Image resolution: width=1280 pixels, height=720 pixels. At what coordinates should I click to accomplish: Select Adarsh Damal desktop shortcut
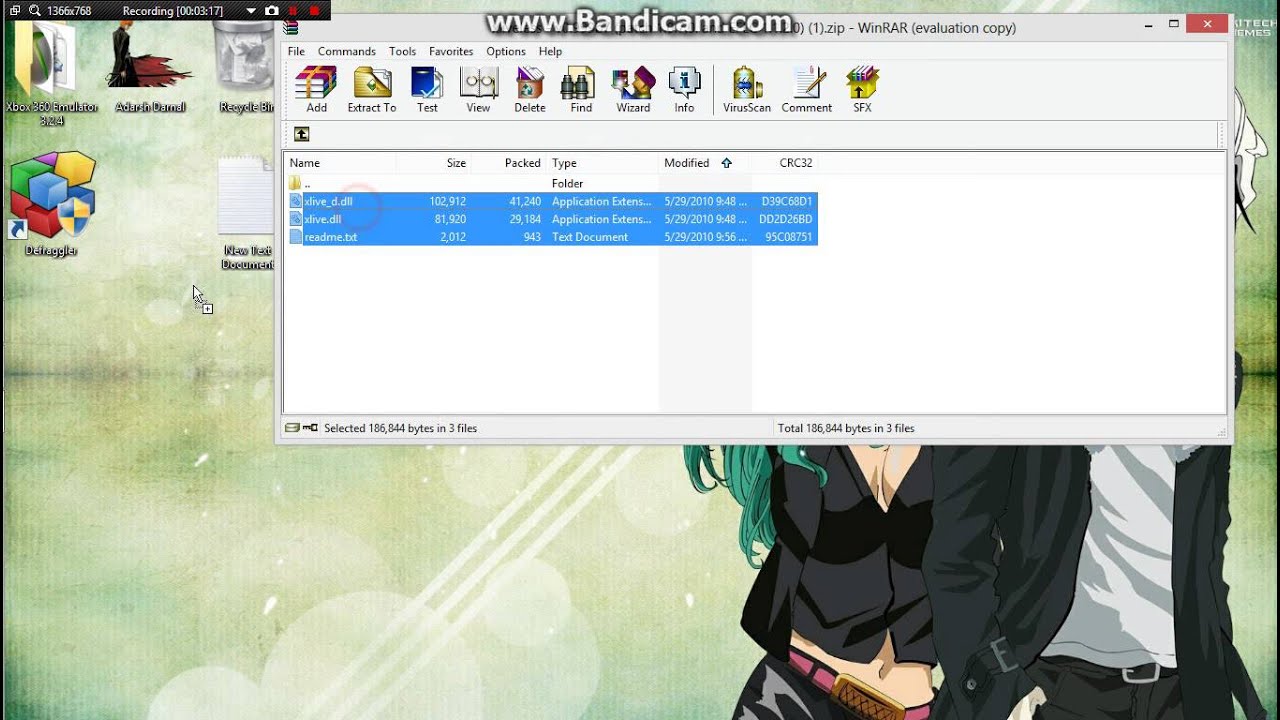click(x=150, y=65)
